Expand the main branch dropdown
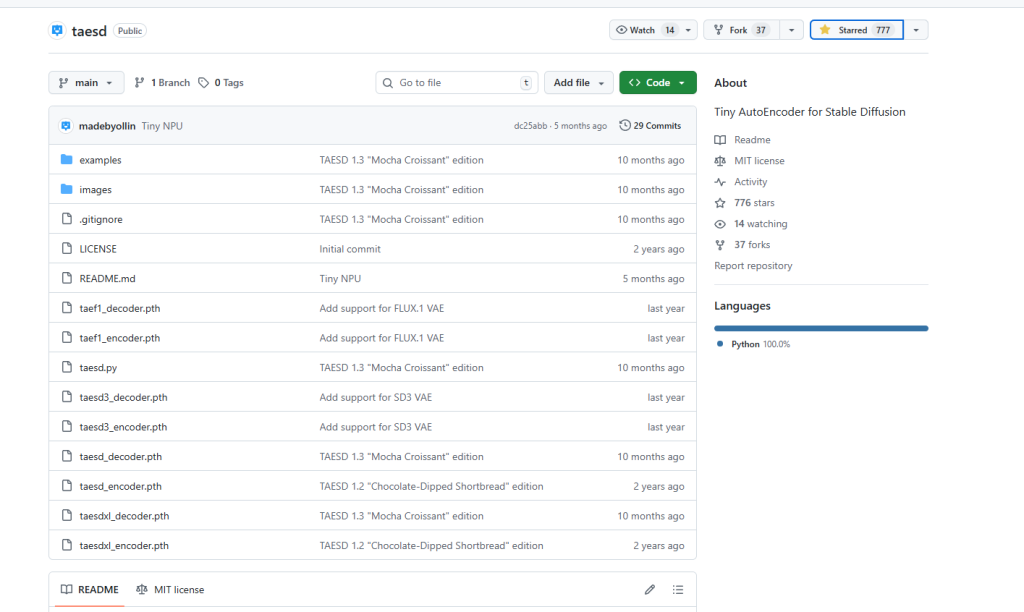Image resolution: width=1024 pixels, height=612 pixels. 86,83
